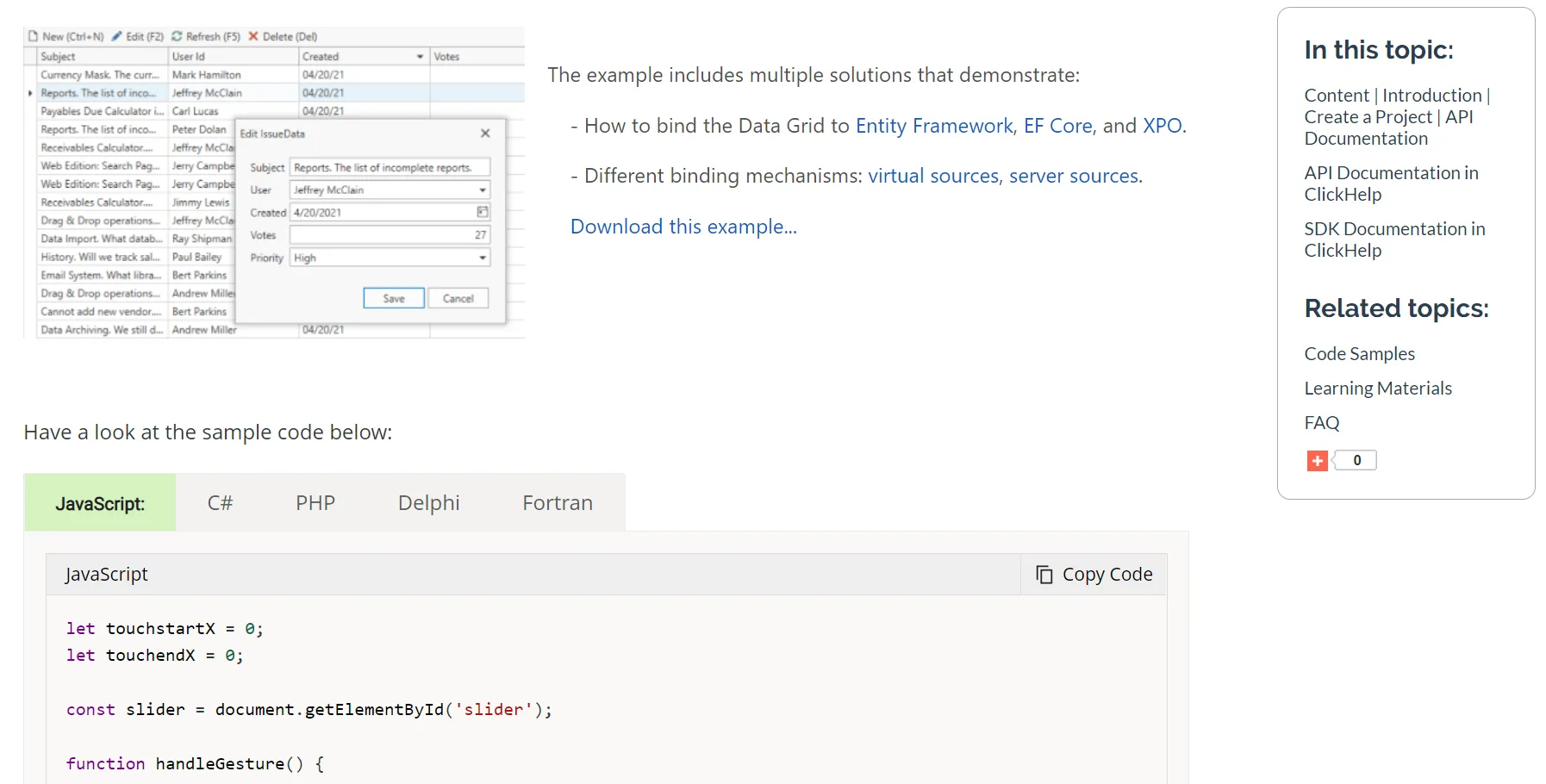This screenshot has width=1546, height=784.
Task: Click Download this example link
Action: [683, 227]
